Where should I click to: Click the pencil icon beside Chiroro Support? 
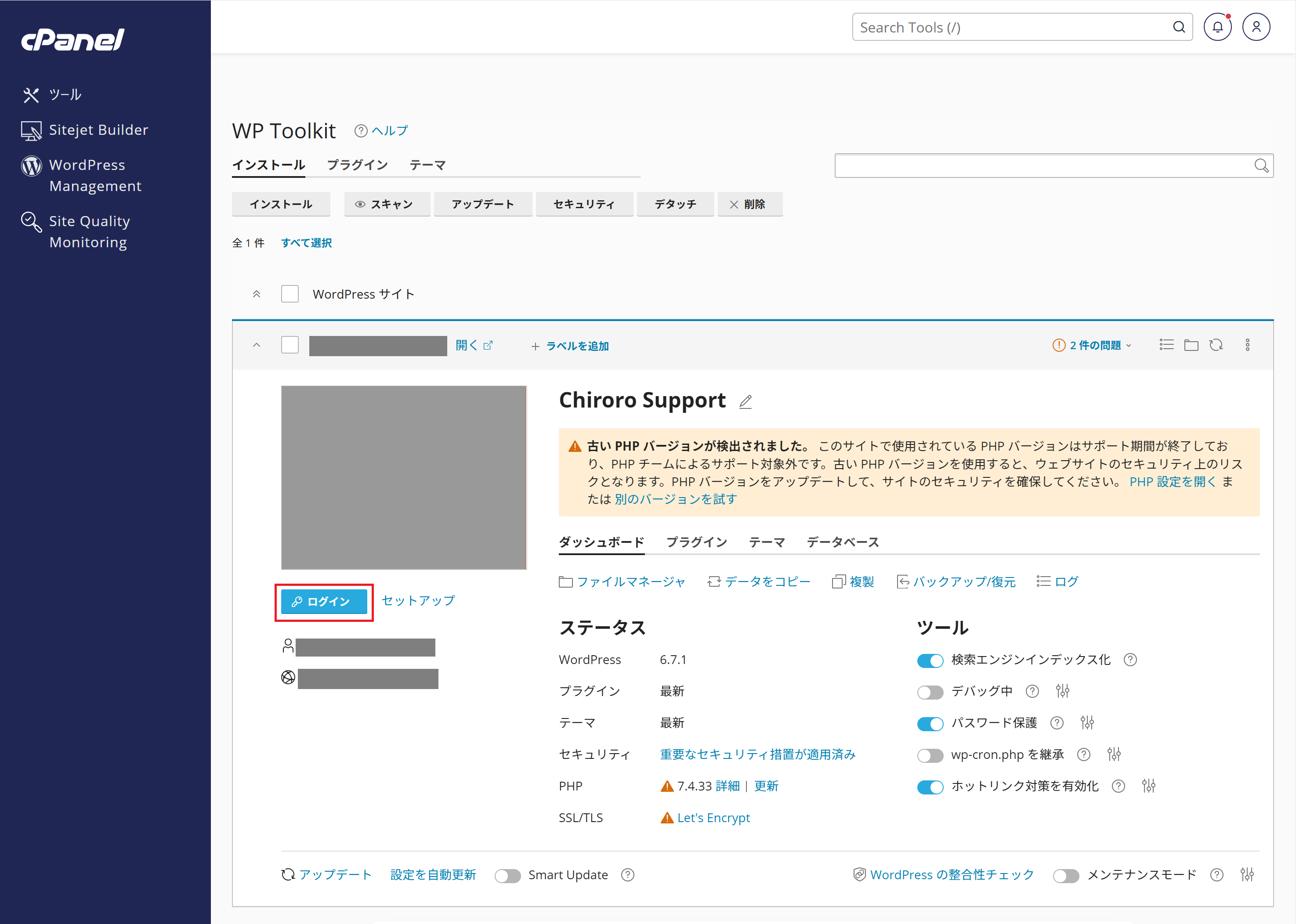click(745, 402)
